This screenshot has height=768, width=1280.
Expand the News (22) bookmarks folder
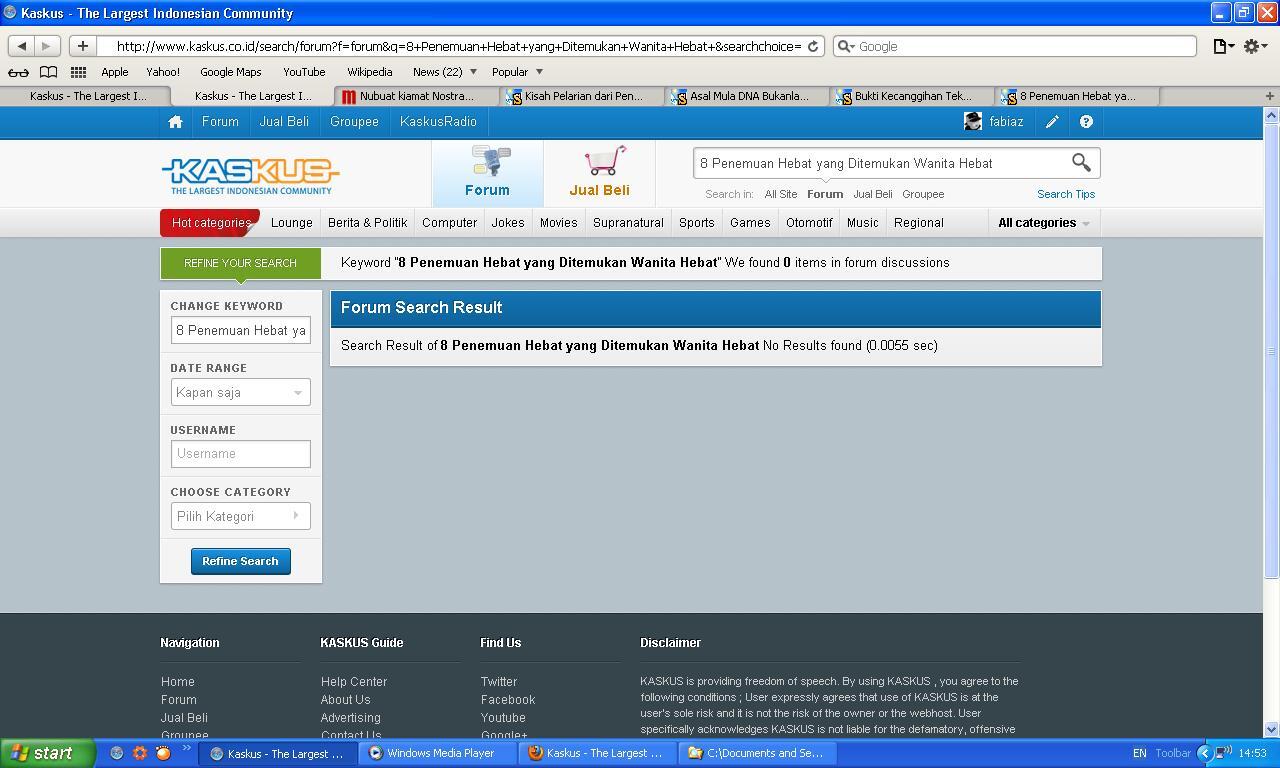pos(444,72)
